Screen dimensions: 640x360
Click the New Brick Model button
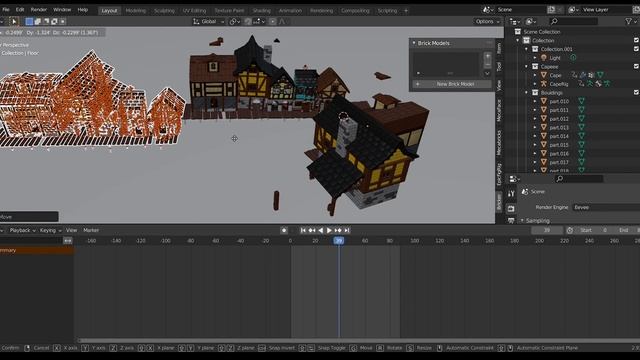451,84
